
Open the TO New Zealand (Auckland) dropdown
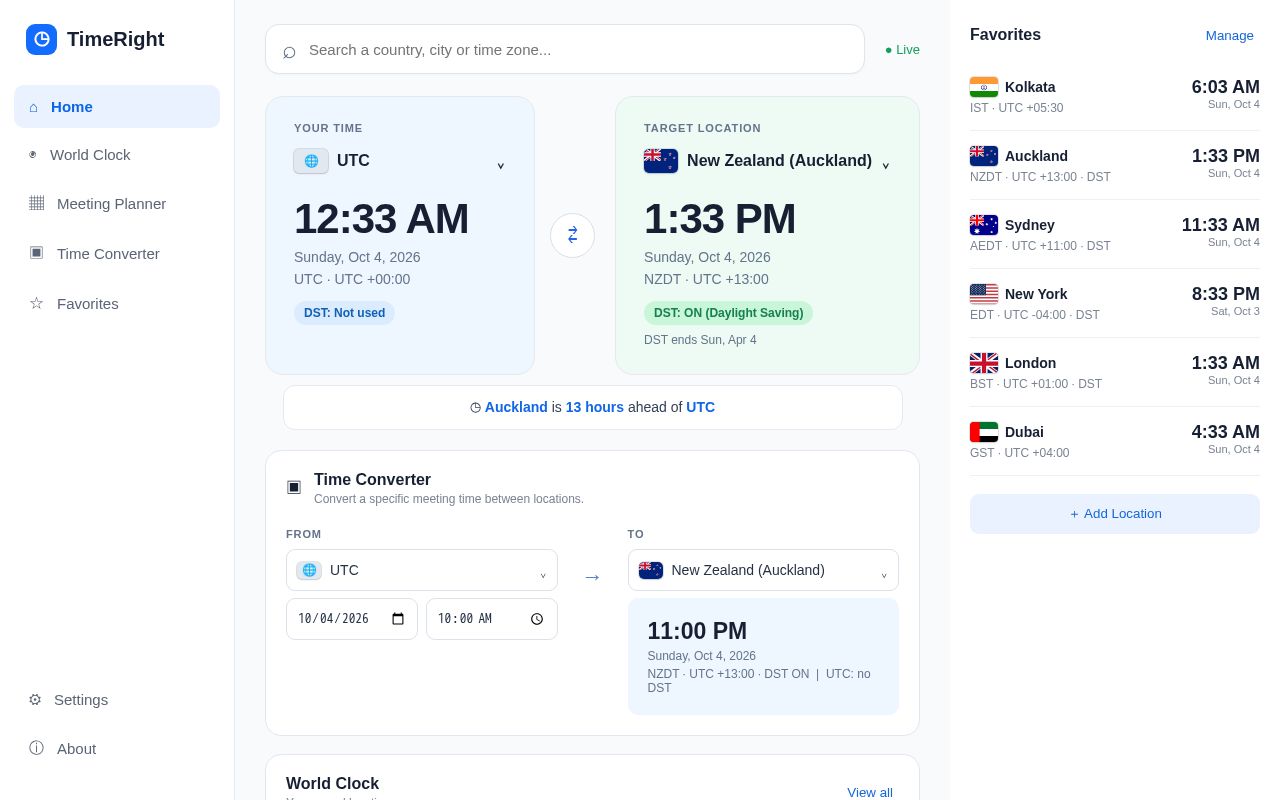pyautogui.click(x=763, y=570)
